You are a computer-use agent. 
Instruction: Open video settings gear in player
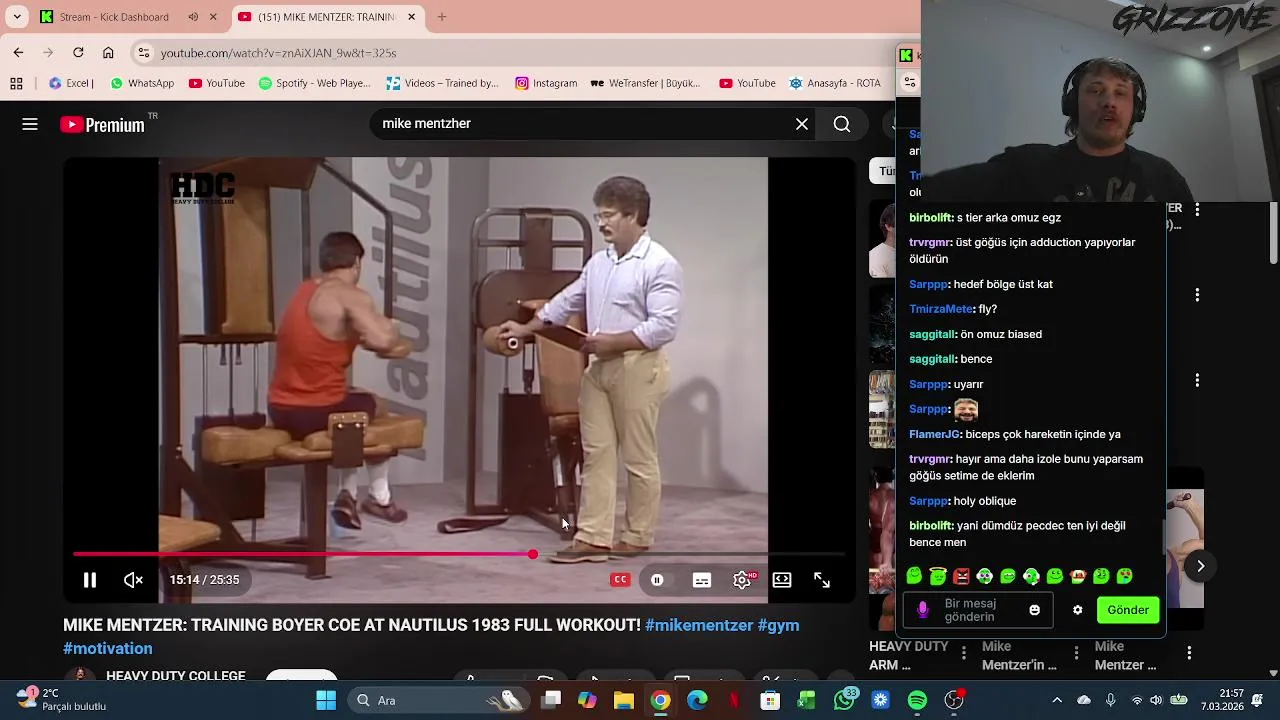[x=742, y=580]
